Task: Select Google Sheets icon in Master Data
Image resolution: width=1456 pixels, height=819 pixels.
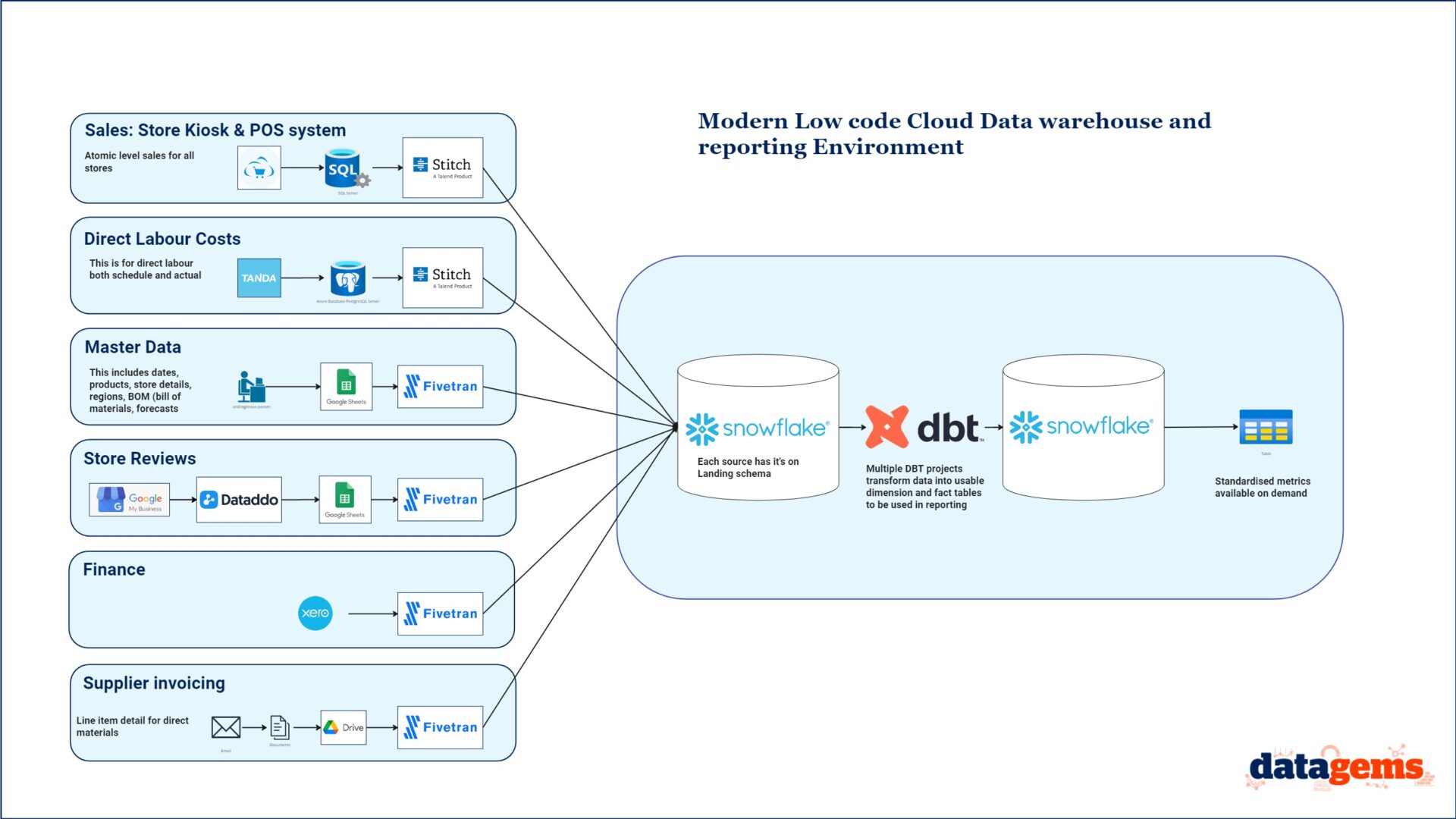Action: click(x=346, y=387)
